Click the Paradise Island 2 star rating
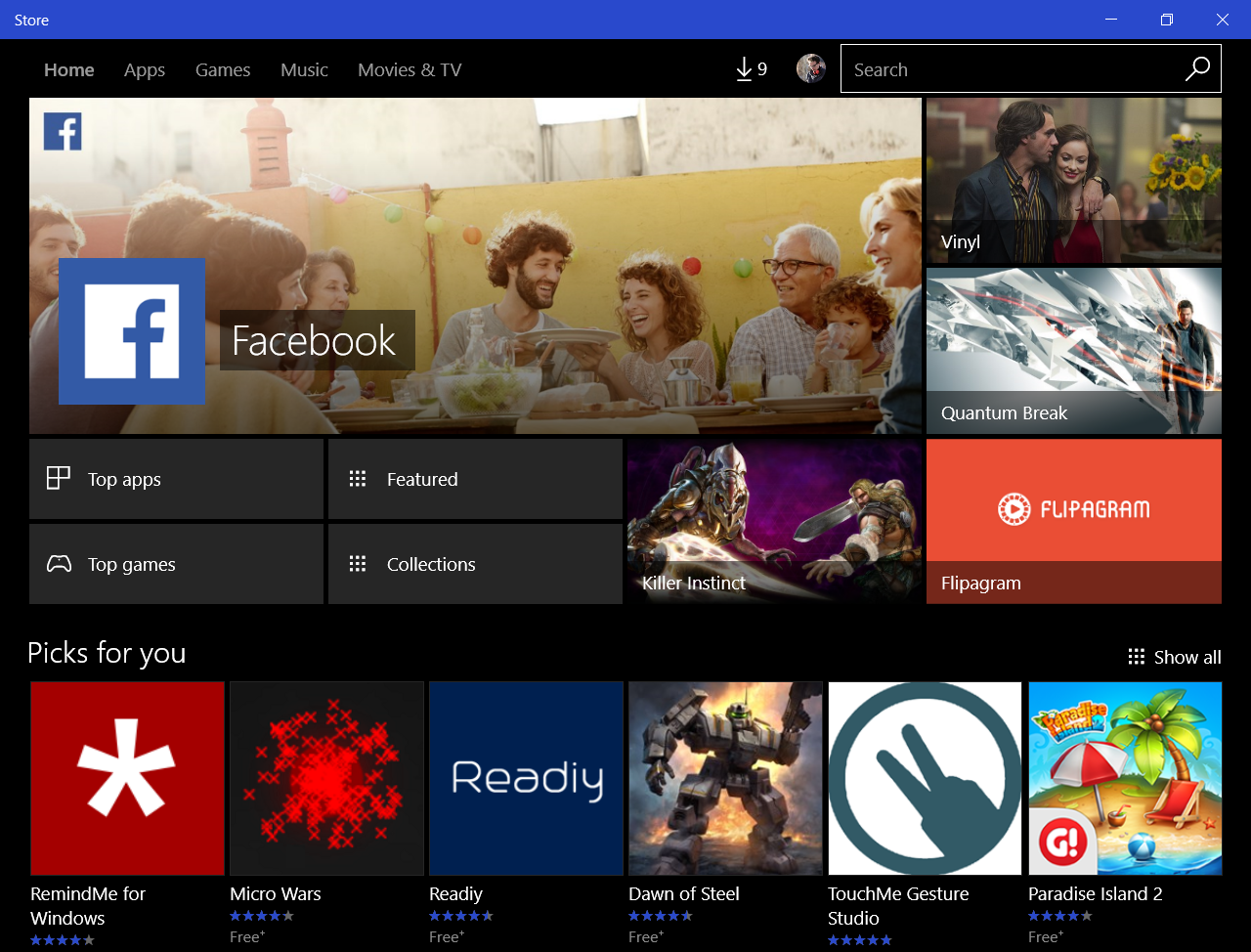This screenshot has height=952, width=1251. (1060, 916)
